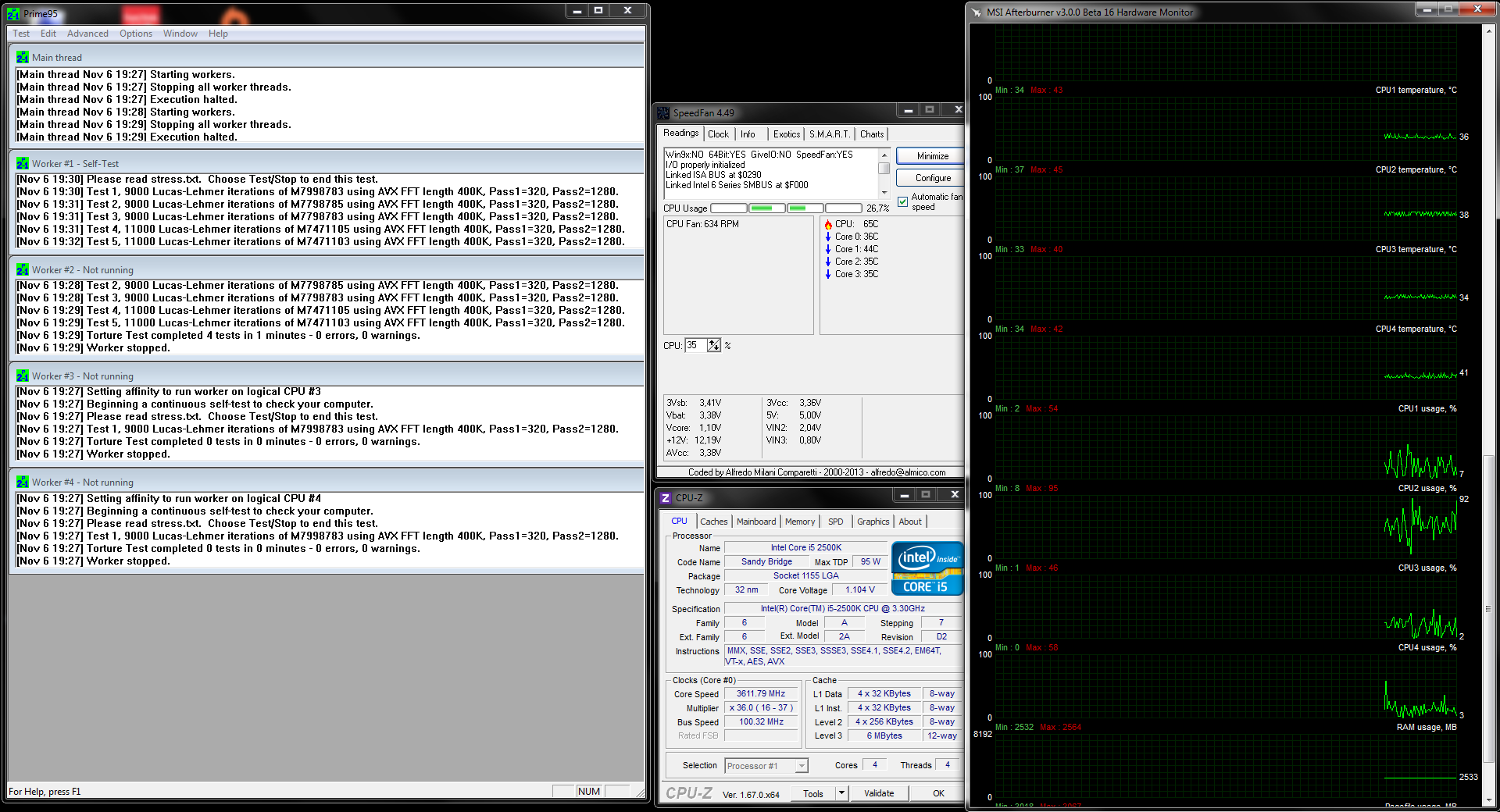This screenshot has width=1500, height=812.
Task: Click the flame icon beside CPU 65C
Action: [x=828, y=224]
